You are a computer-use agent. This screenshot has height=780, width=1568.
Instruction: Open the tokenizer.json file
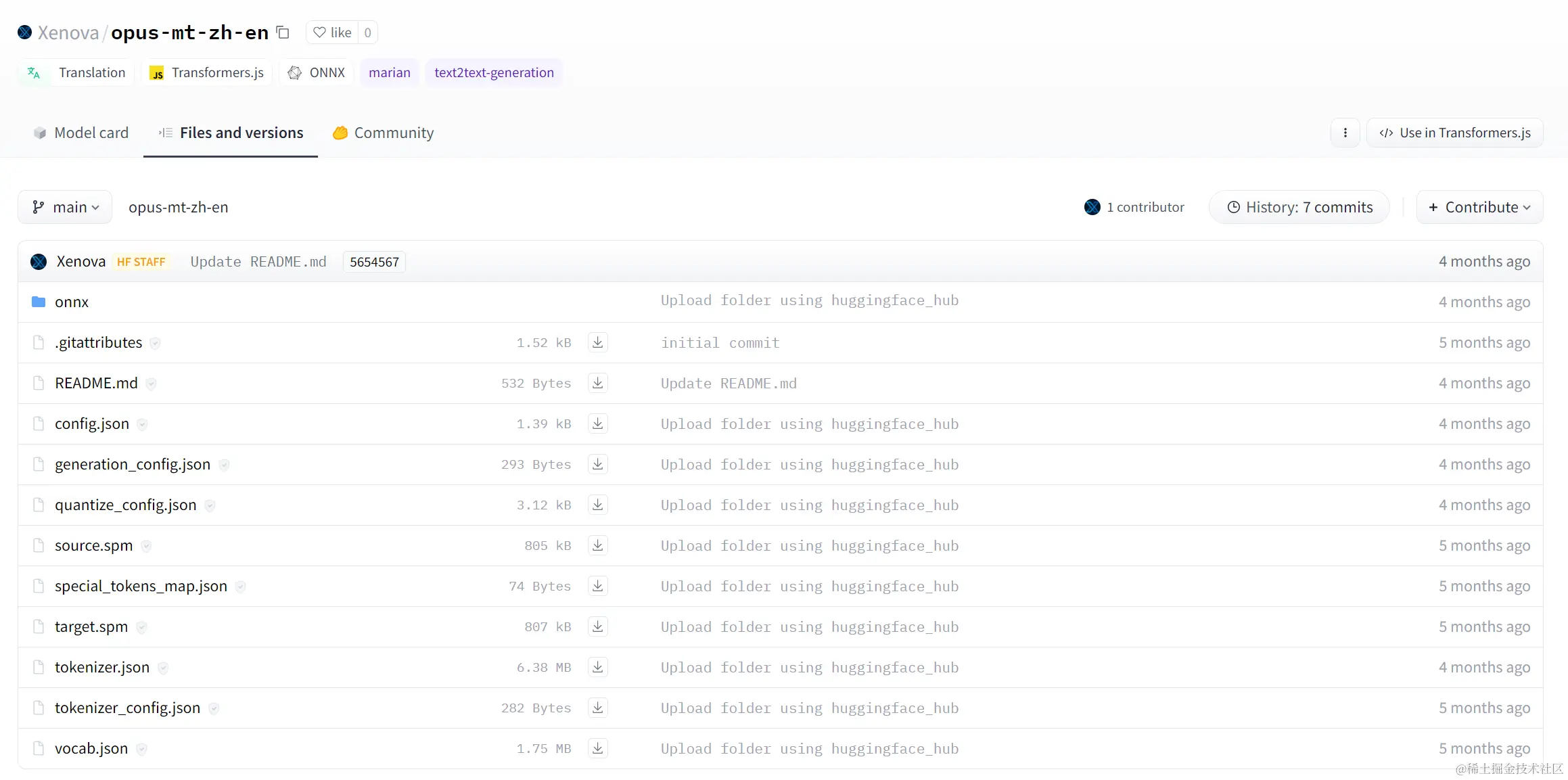(102, 667)
